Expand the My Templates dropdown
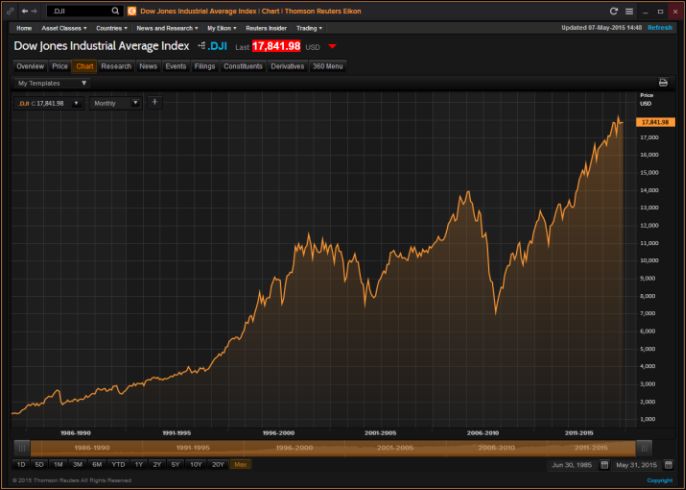The width and height of the screenshot is (686, 490). point(52,83)
